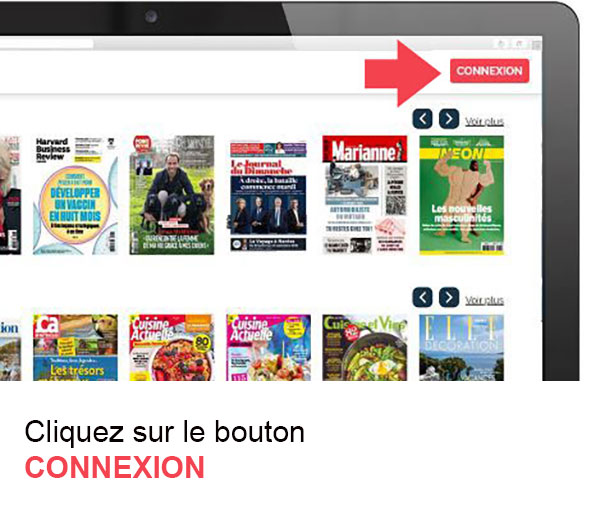This screenshot has width=600, height=532.
Task: Select the Marianne magazine cover
Action: point(365,195)
